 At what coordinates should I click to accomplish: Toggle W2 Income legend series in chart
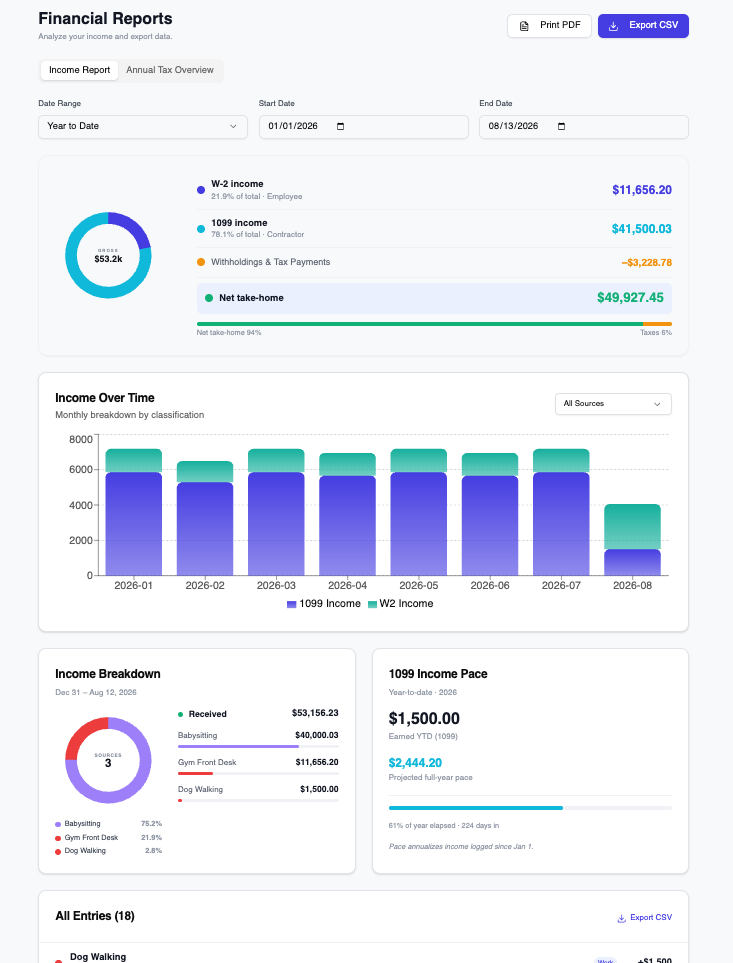pos(400,604)
